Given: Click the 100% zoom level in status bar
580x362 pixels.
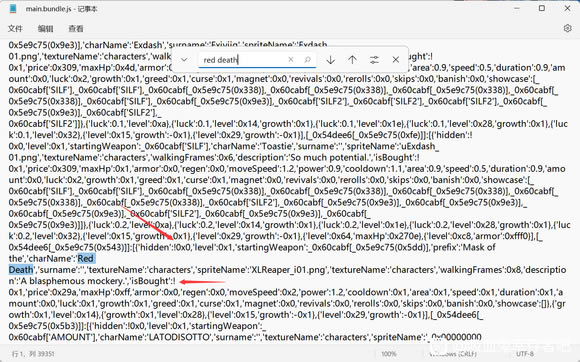Looking at the screenshot, I should [389, 354].
